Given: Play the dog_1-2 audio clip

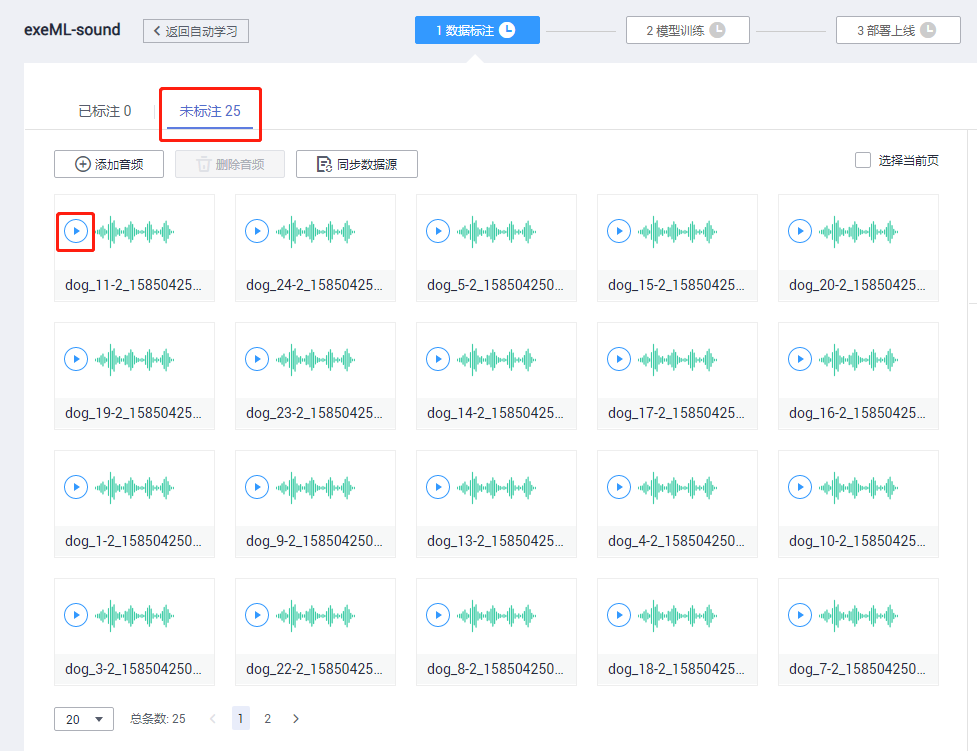Looking at the screenshot, I should [x=76, y=487].
